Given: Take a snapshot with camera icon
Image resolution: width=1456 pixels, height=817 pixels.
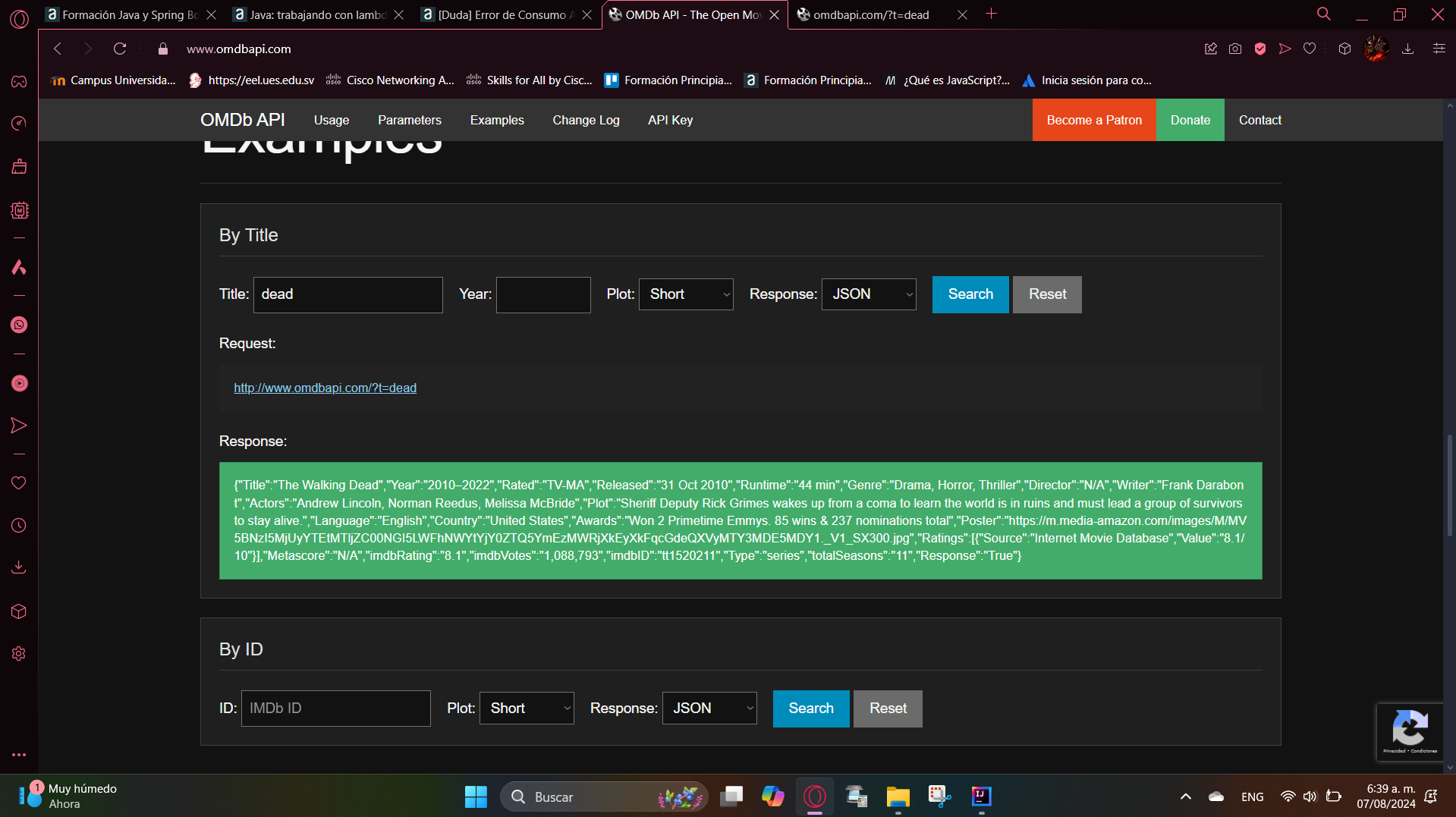Looking at the screenshot, I should point(1235,49).
